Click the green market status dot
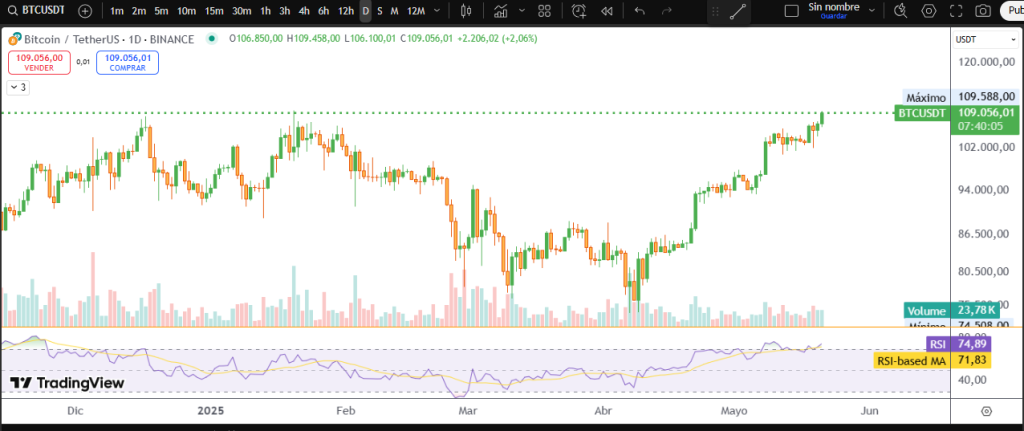The width and height of the screenshot is (1024, 431). pyautogui.click(x=211, y=39)
